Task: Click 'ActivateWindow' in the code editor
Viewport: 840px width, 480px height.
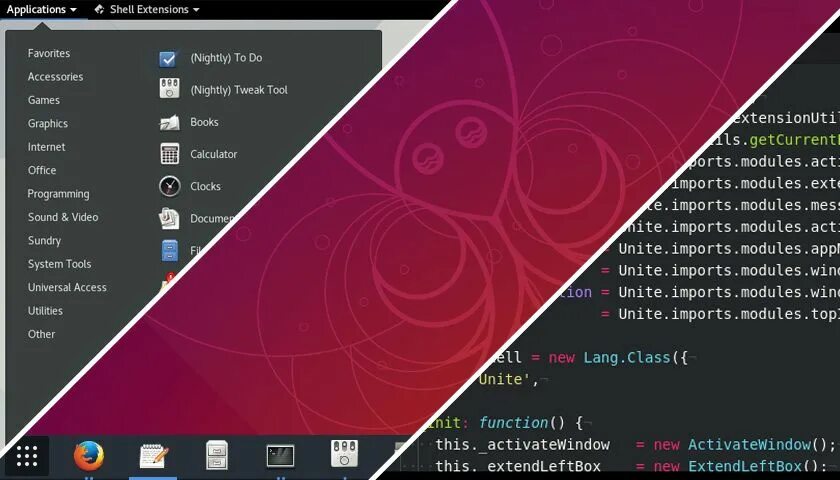Action: (749, 445)
